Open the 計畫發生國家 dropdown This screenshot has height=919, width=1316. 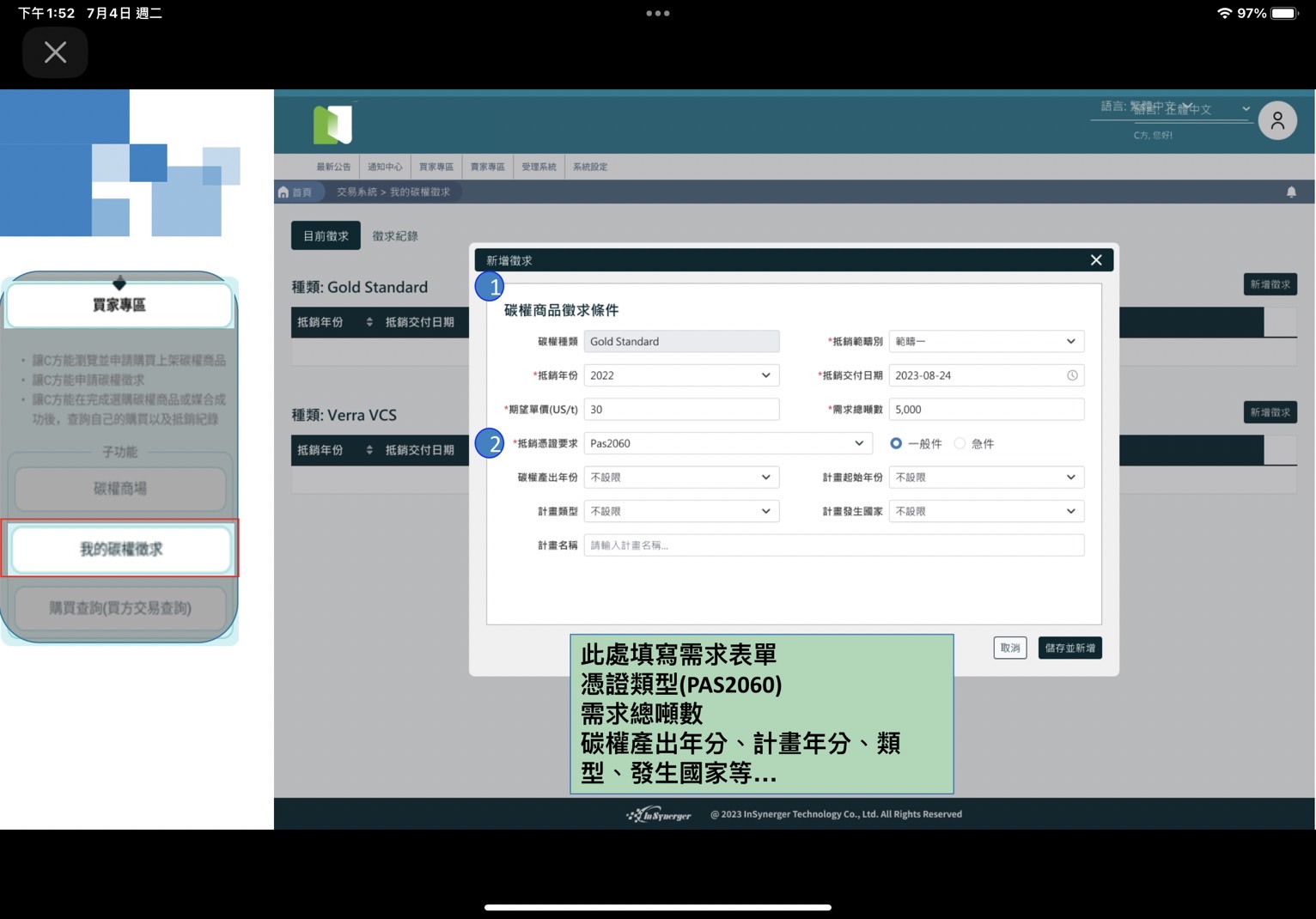[986, 511]
